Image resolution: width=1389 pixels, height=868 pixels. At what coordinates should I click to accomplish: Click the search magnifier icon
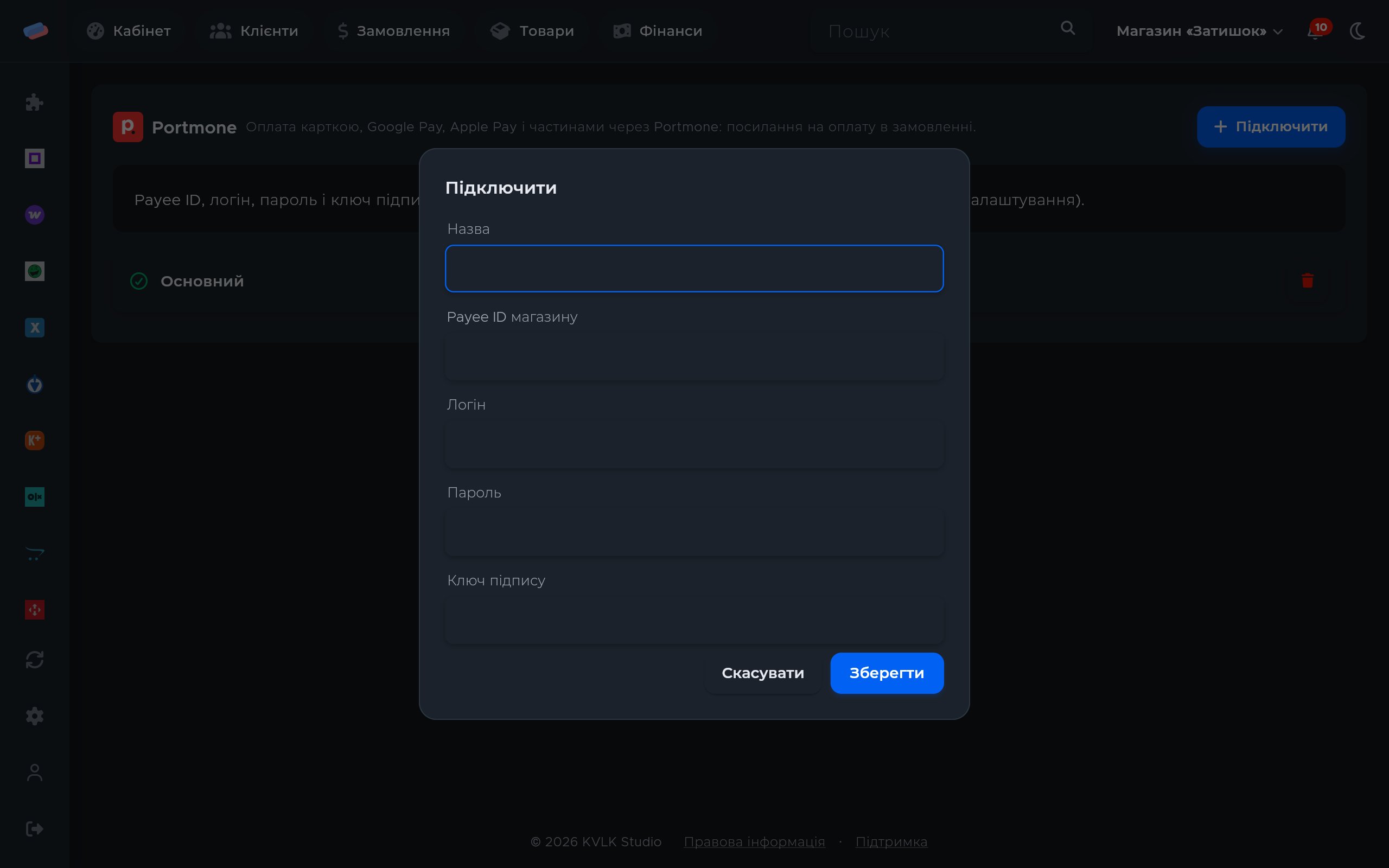[x=1068, y=28]
